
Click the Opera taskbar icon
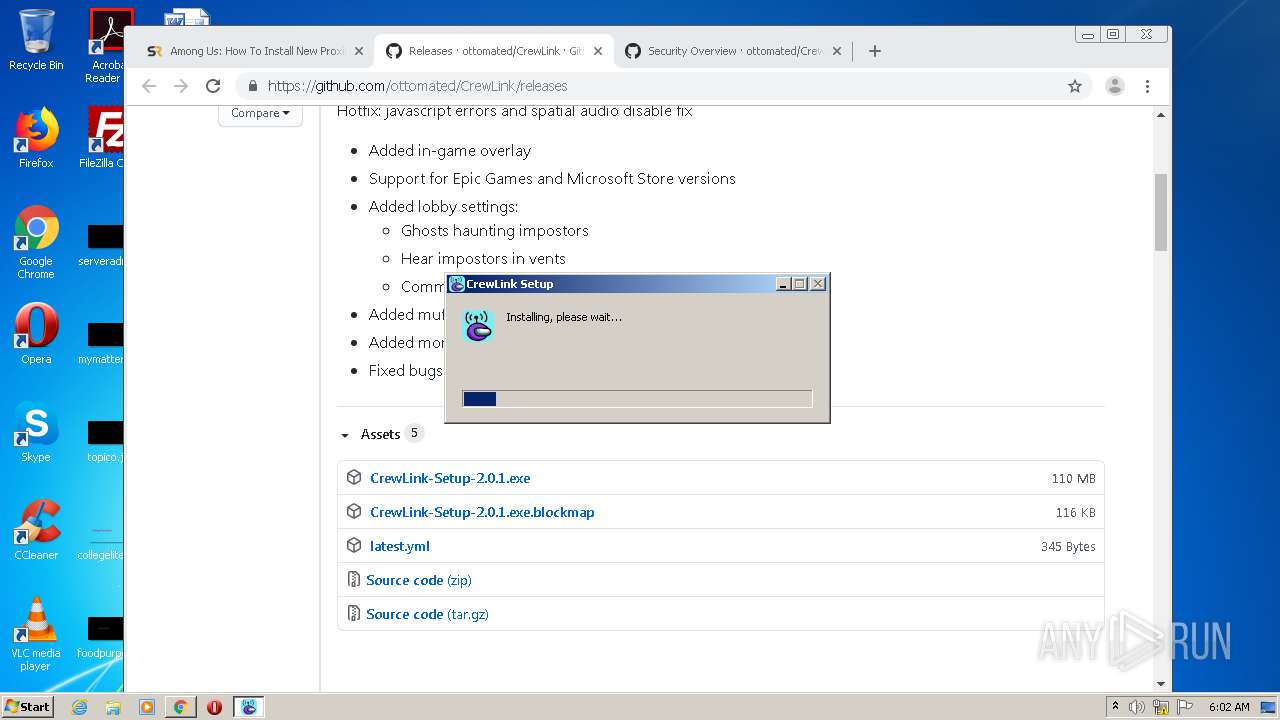click(x=214, y=707)
